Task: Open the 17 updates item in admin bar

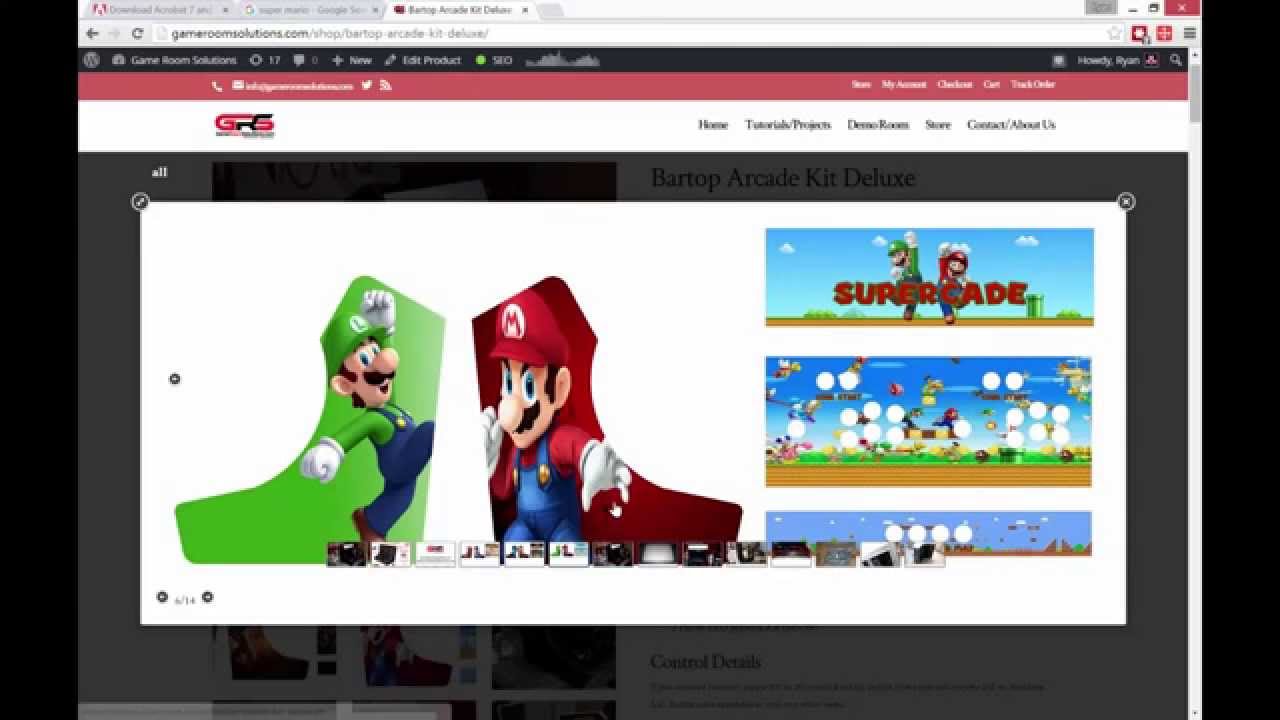Action: click(265, 60)
